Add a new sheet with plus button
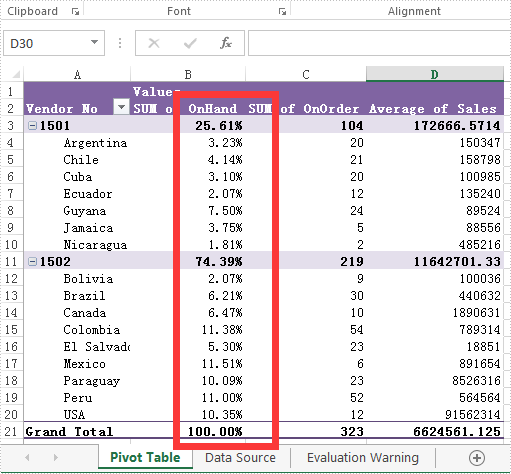The image size is (511, 474). [477, 458]
